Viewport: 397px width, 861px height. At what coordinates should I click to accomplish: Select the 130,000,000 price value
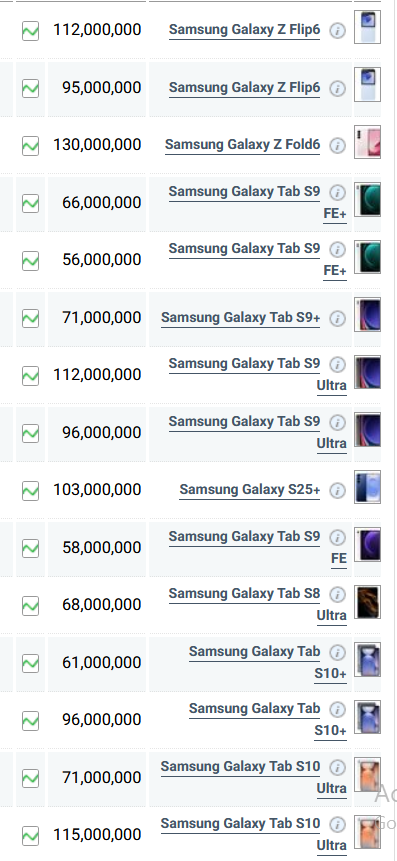97,145
